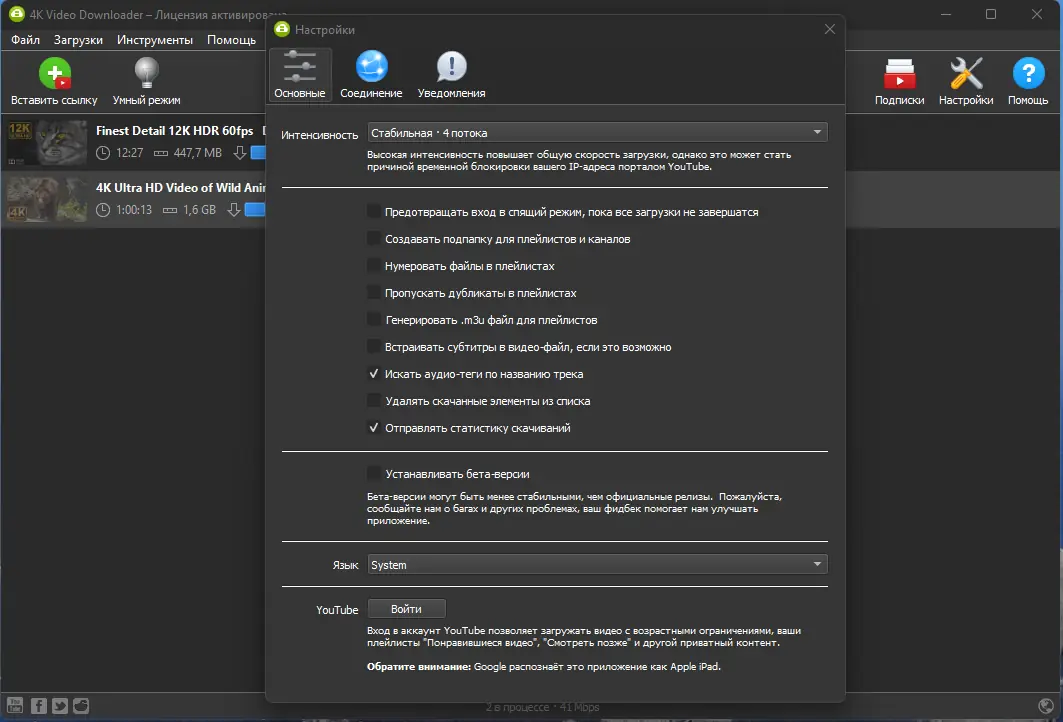Click status text 2 в процессе

point(517,707)
